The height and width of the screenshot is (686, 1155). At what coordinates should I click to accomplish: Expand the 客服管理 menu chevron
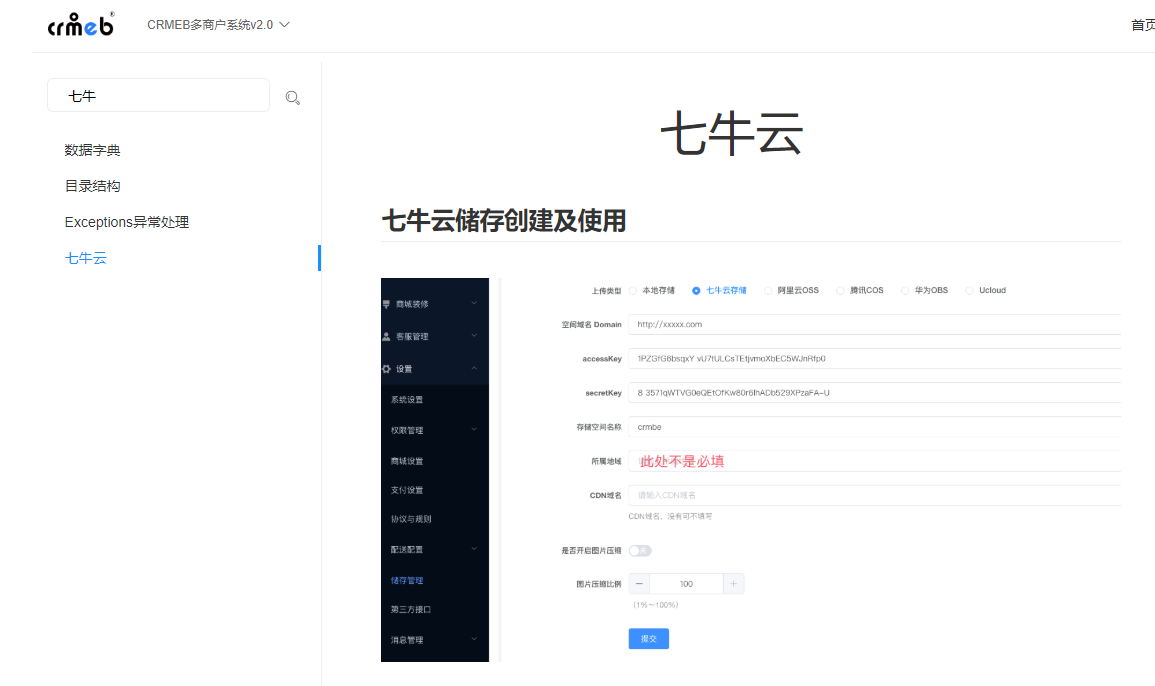[474, 335]
